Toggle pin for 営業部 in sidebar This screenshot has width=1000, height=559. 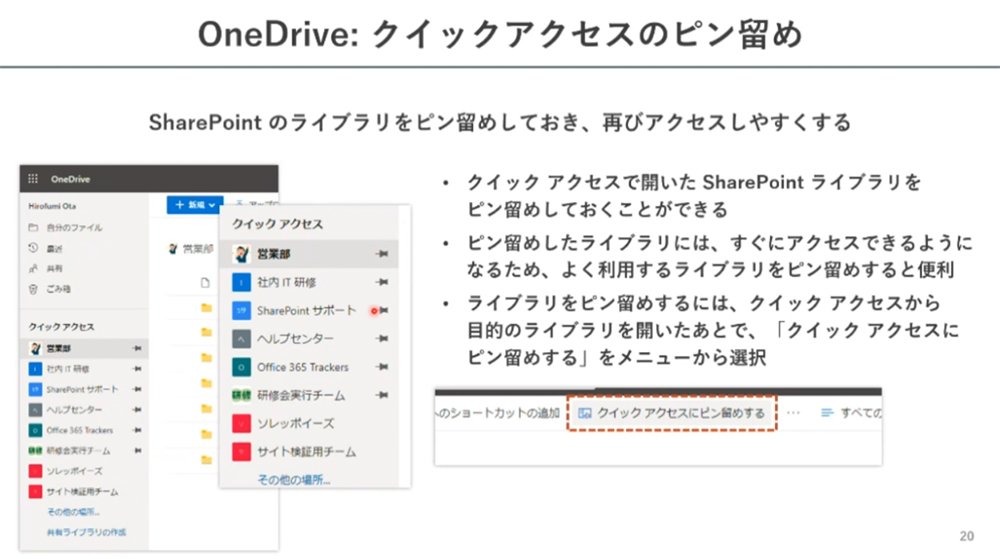click(x=137, y=348)
